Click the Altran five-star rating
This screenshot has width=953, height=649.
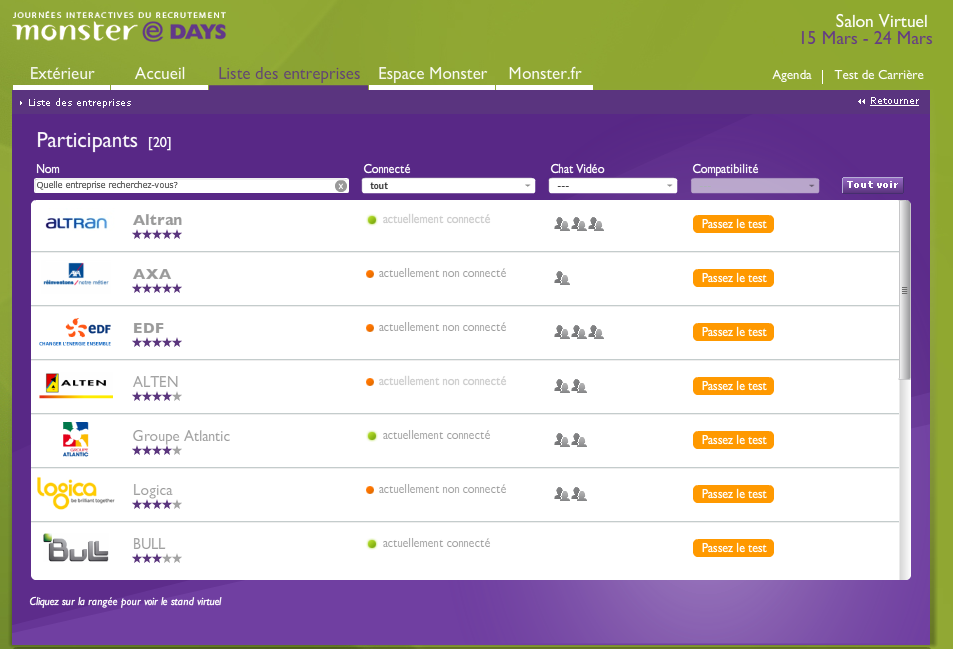coord(157,235)
